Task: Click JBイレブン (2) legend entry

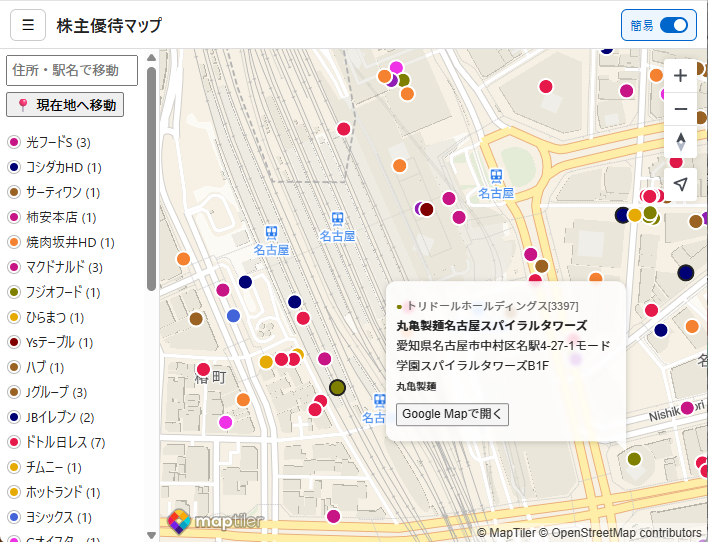Action: [51, 417]
